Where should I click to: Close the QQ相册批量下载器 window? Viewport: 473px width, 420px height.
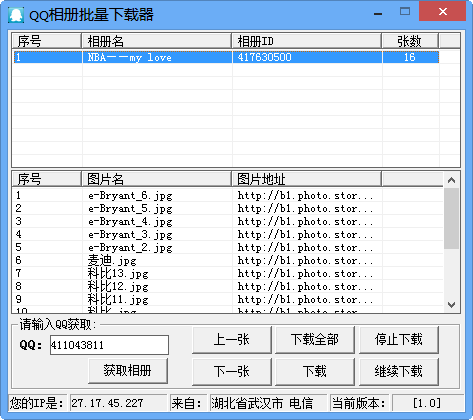[x=443, y=12]
